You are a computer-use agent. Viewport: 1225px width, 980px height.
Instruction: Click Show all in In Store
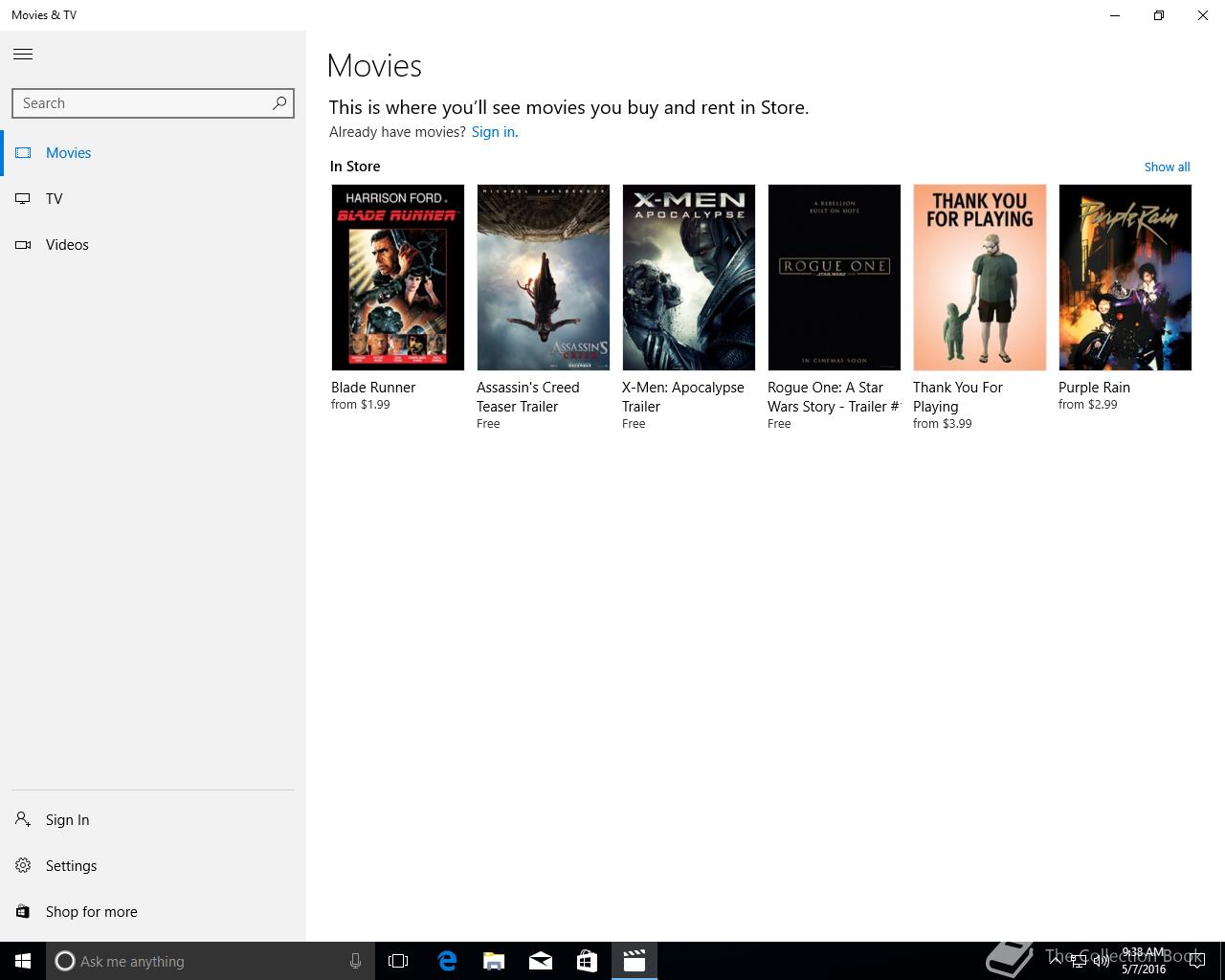[x=1167, y=167]
